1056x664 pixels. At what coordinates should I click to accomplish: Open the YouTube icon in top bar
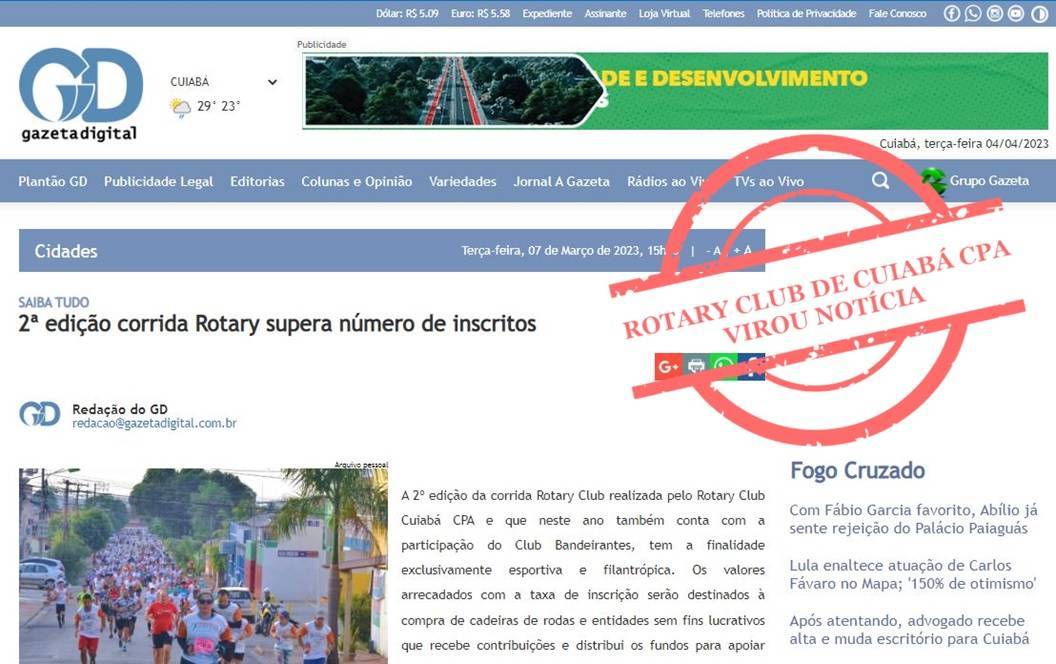pos(1016,13)
